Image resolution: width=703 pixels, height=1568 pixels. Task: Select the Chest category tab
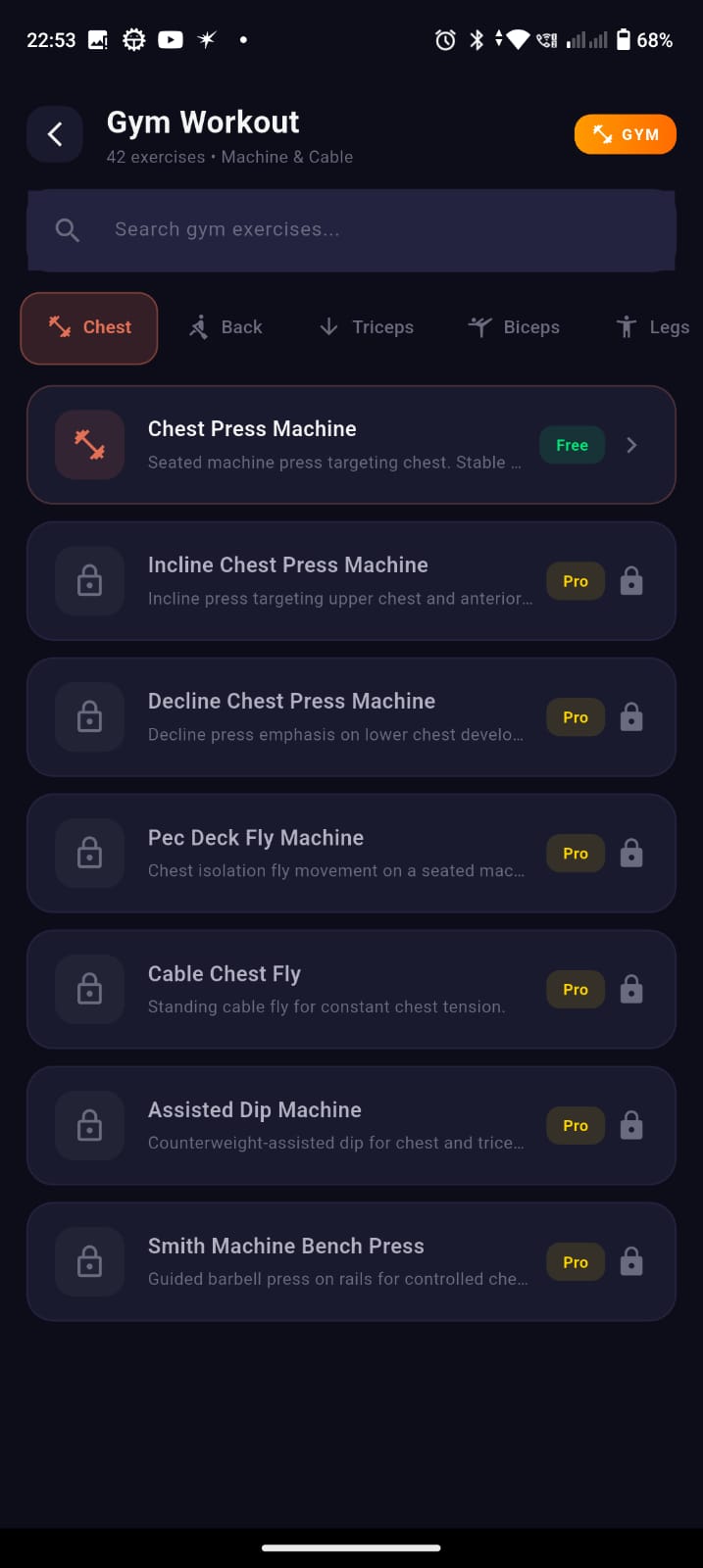(x=89, y=327)
